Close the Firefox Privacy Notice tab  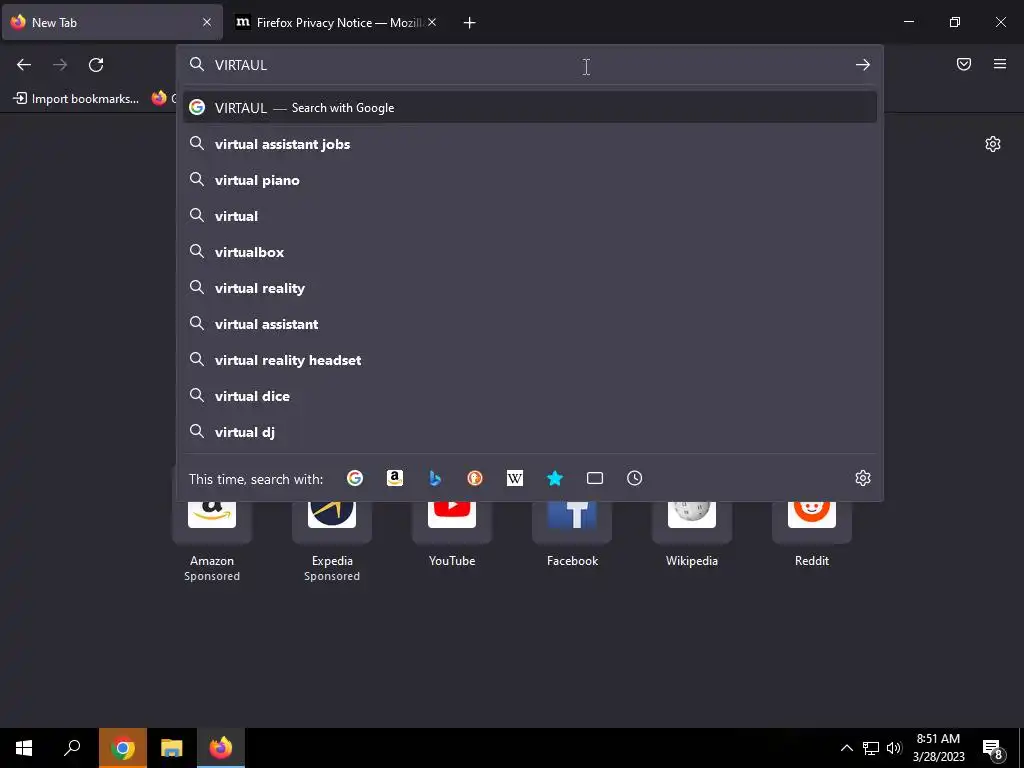(x=432, y=22)
